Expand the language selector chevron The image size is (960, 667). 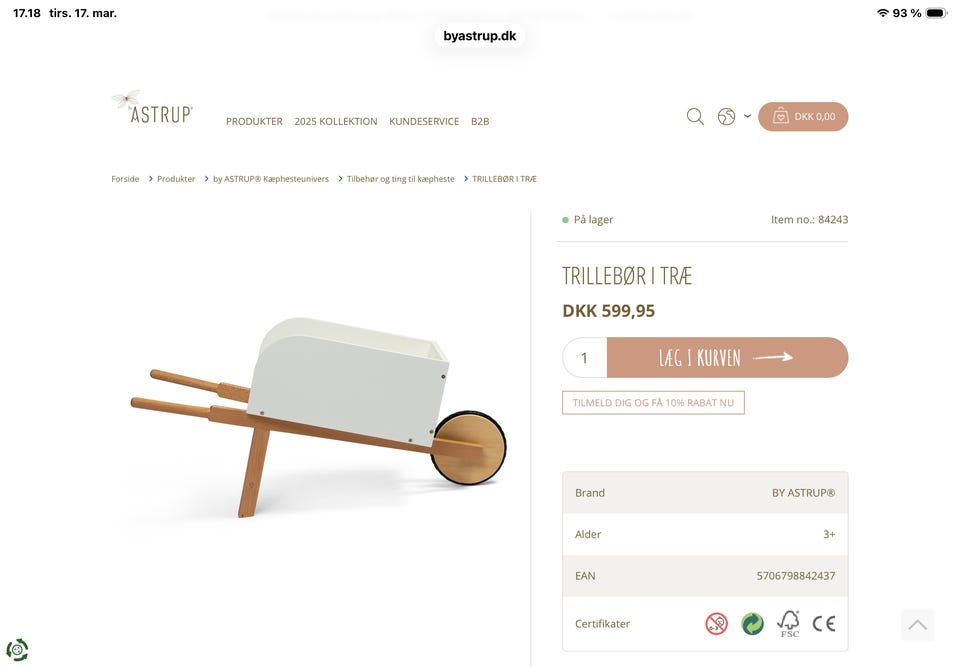pyautogui.click(x=748, y=115)
